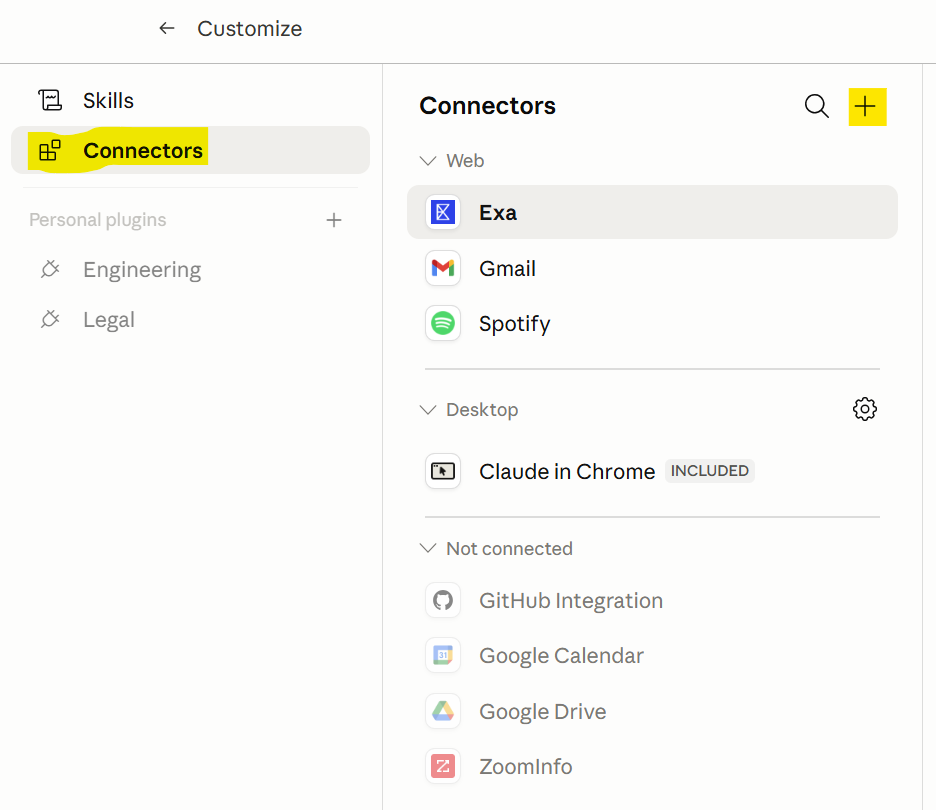Click the Web section label
936x810 pixels.
[465, 161]
